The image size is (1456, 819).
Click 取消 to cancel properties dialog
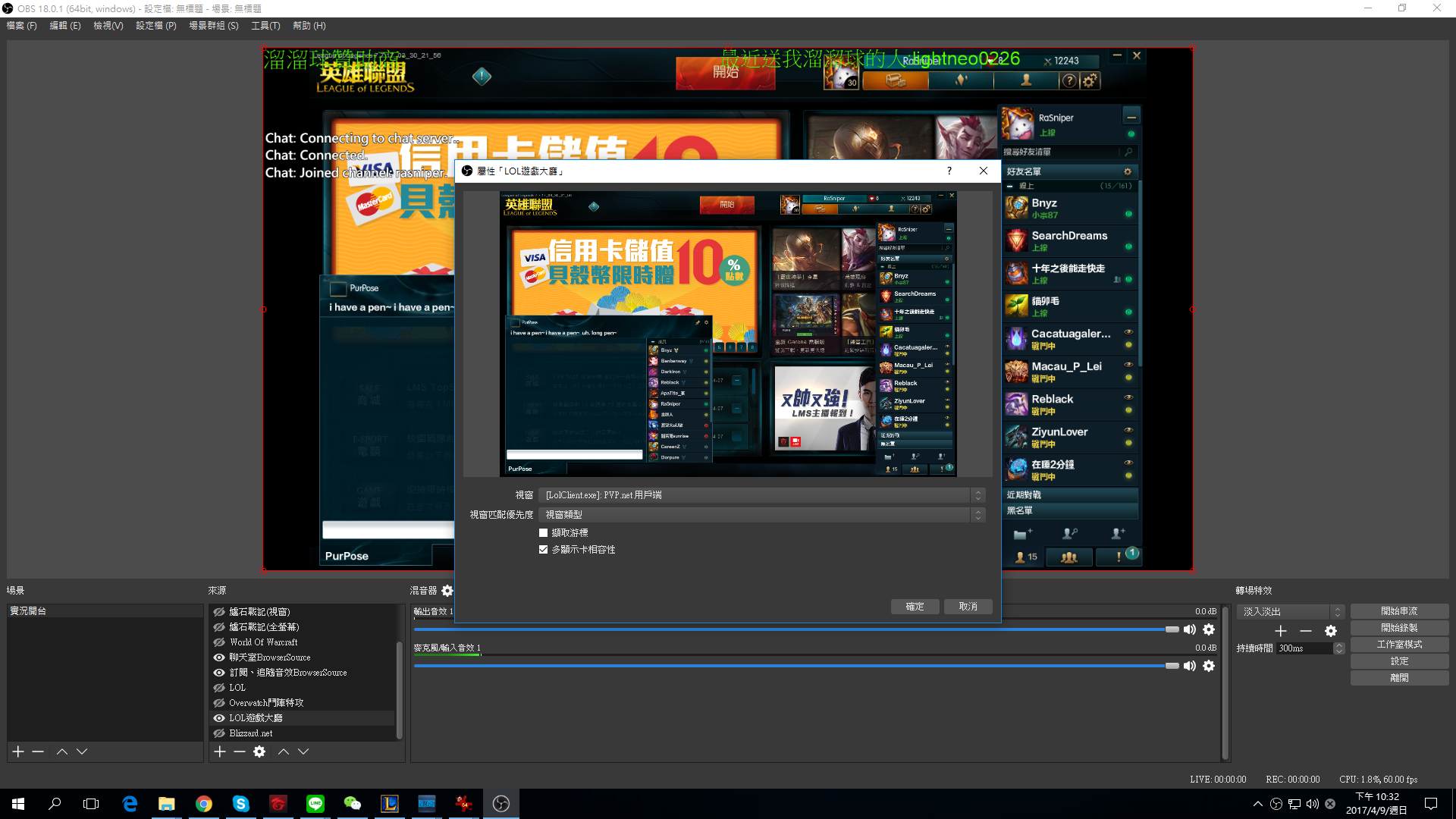tap(968, 607)
